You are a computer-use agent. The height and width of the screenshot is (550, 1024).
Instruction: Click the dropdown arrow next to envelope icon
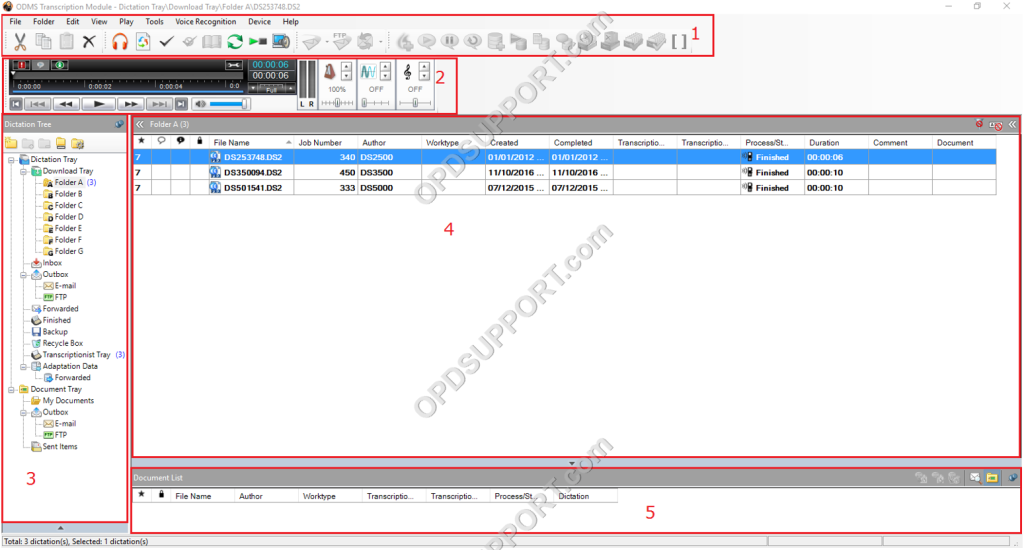point(327,42)
